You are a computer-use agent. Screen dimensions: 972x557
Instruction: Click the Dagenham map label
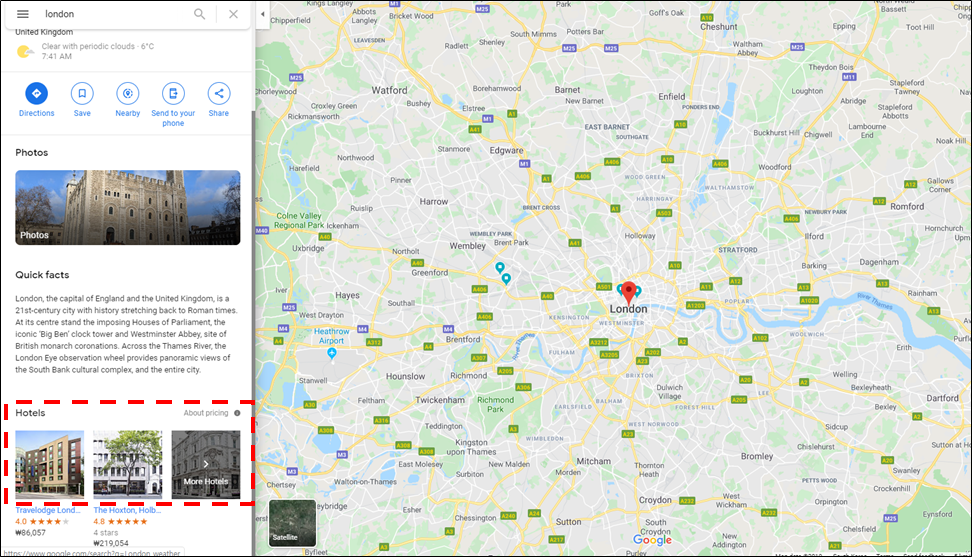878,262
